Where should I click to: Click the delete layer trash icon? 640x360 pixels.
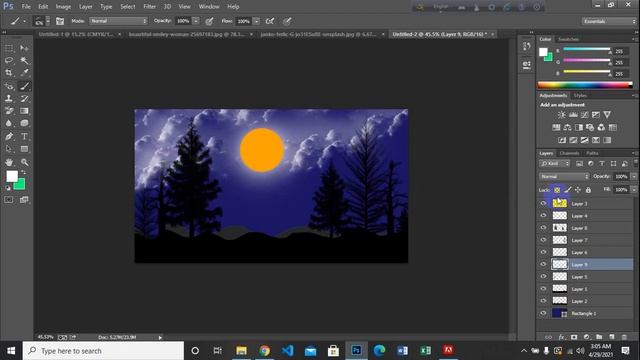[624, 337]
